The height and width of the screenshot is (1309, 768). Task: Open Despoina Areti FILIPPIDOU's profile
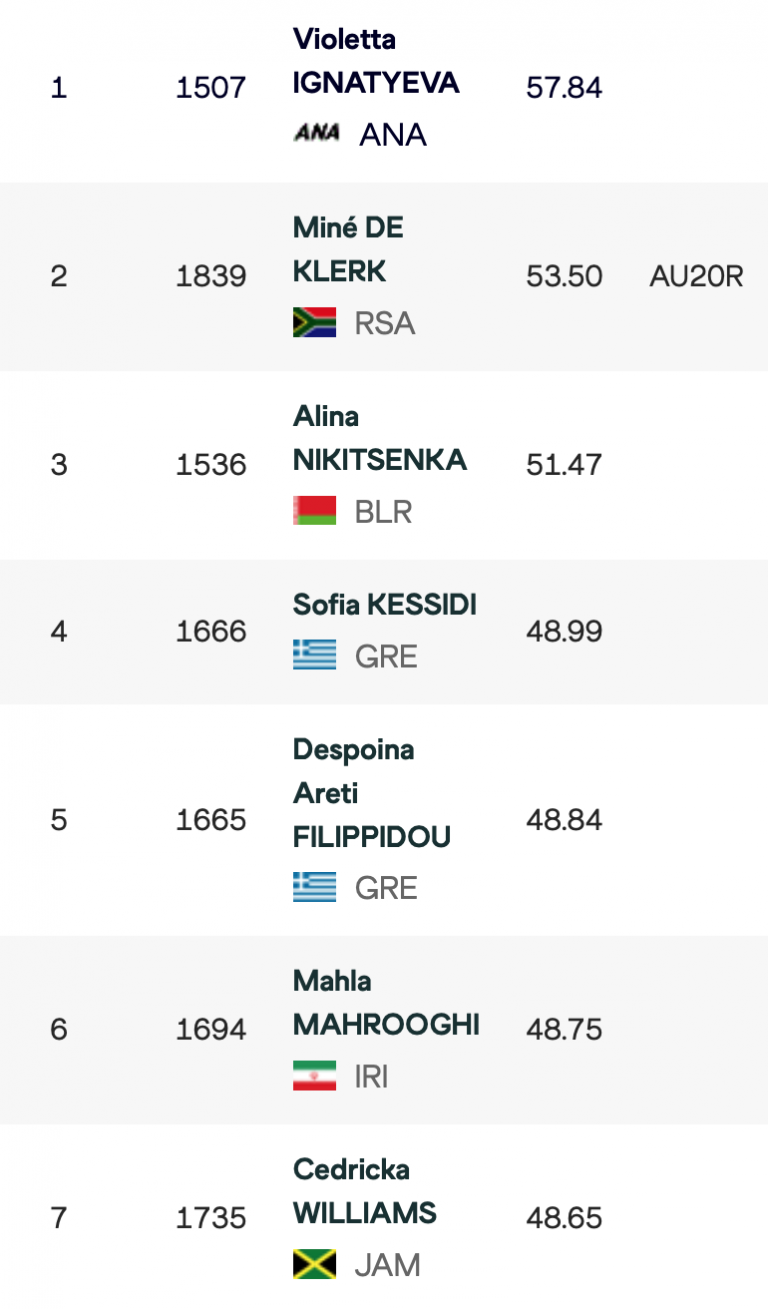pyautogui.click(x=371, y=793)
